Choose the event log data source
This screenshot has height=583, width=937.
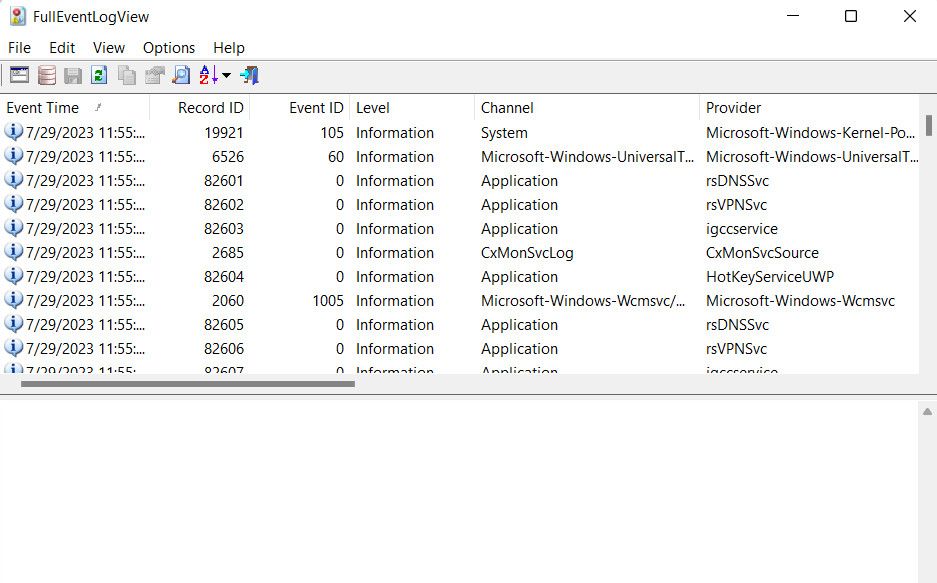point(46,74)
